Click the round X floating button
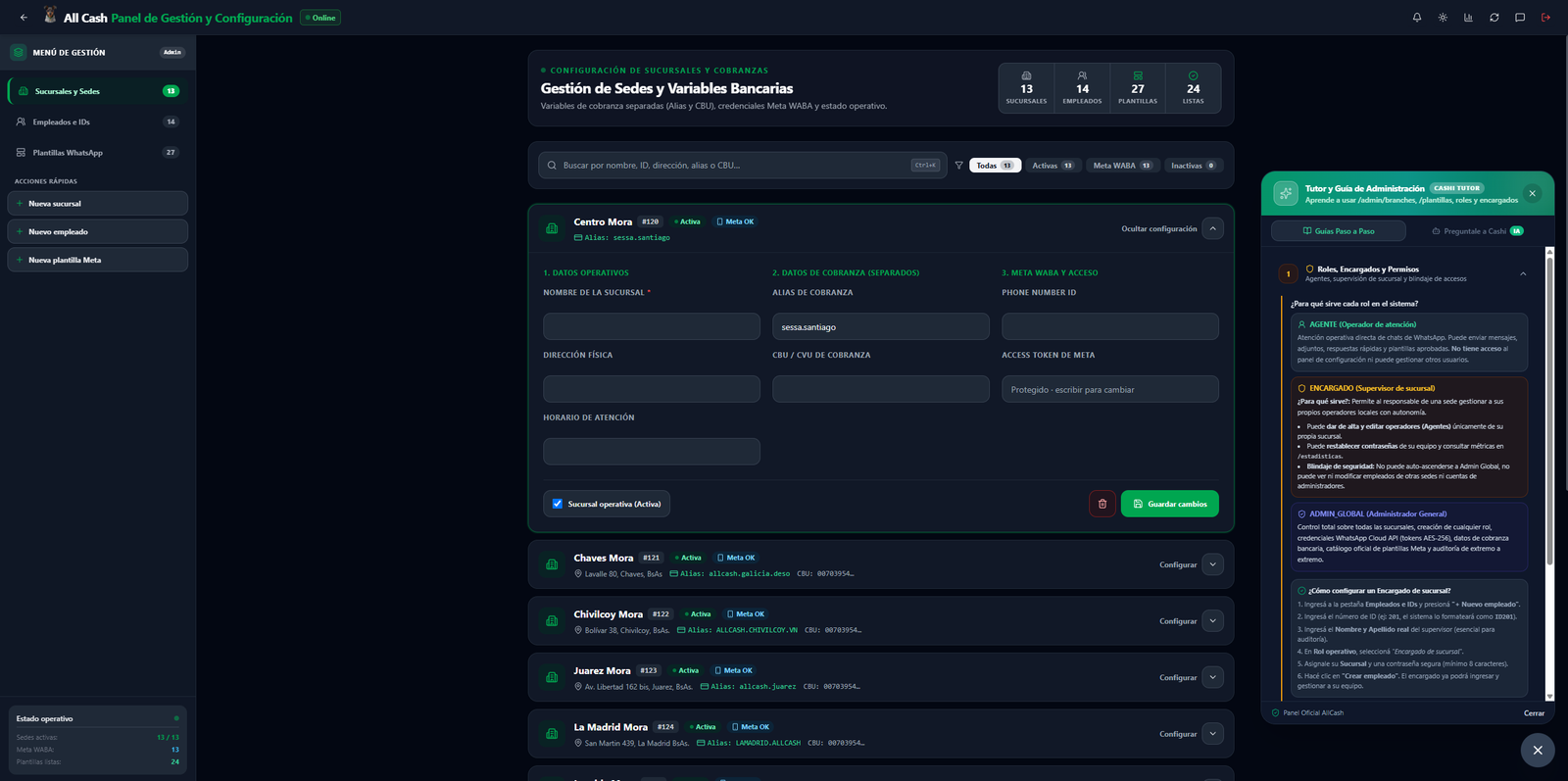This screenshot has height=781, width=1568. coord(1538,750)
